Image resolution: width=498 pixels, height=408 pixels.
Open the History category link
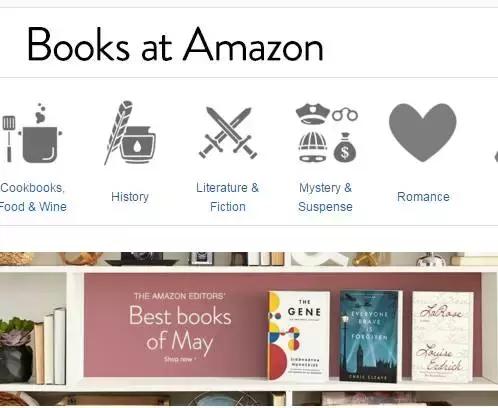[x=130, y=197]
